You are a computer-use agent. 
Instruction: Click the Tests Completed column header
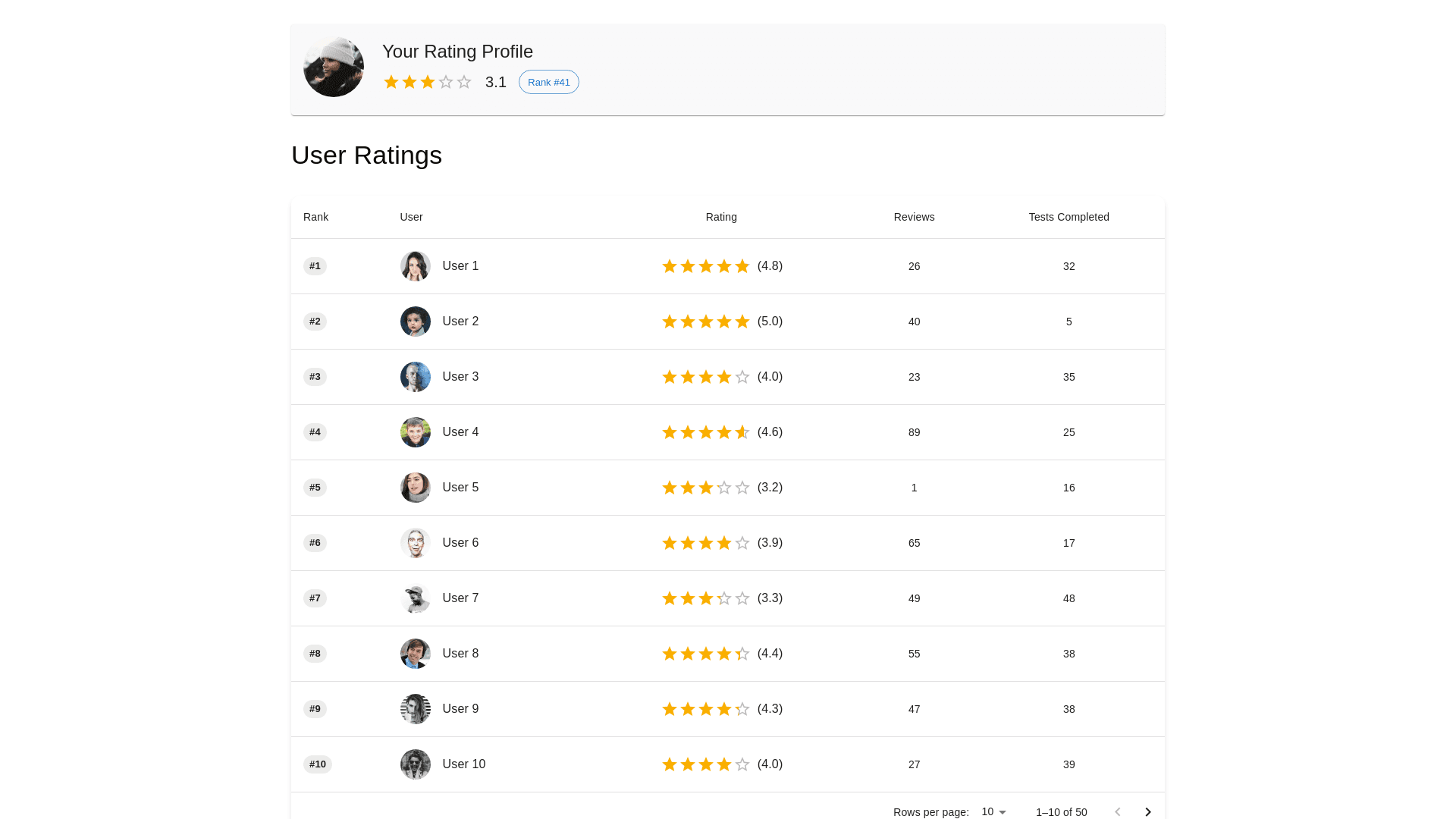click(1068, 217)
